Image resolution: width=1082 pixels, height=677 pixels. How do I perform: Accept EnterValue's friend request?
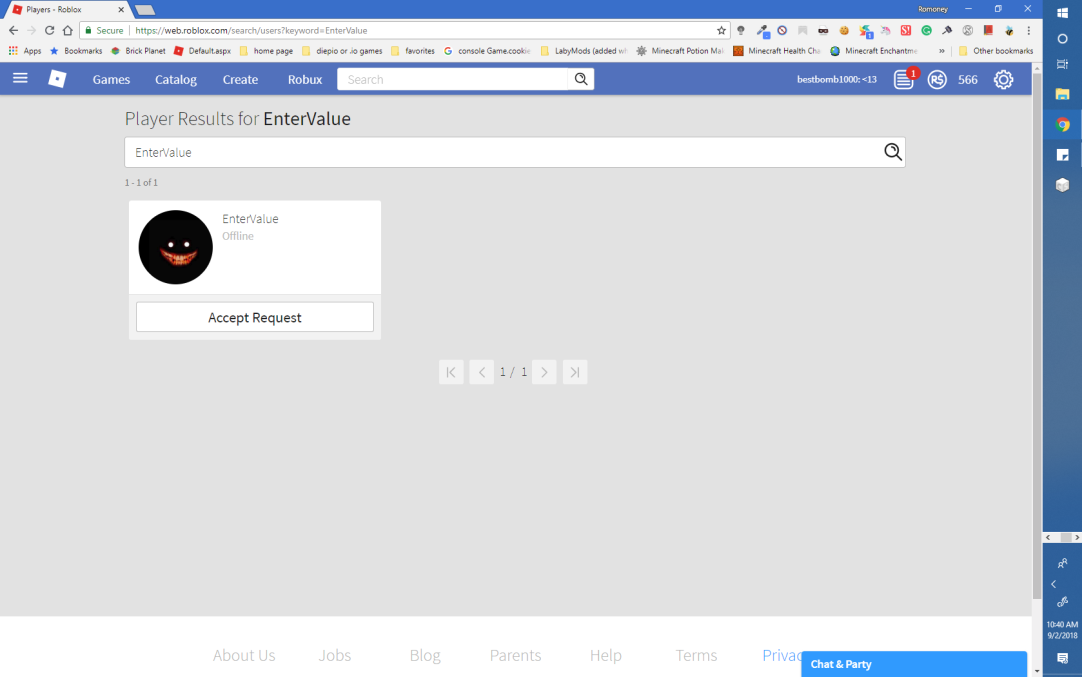(x=255, y=317)
